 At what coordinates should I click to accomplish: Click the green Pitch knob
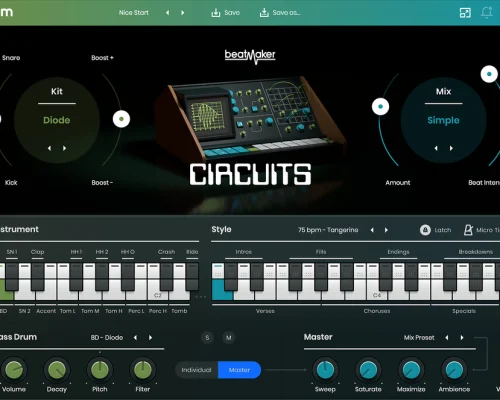[100, 370]
